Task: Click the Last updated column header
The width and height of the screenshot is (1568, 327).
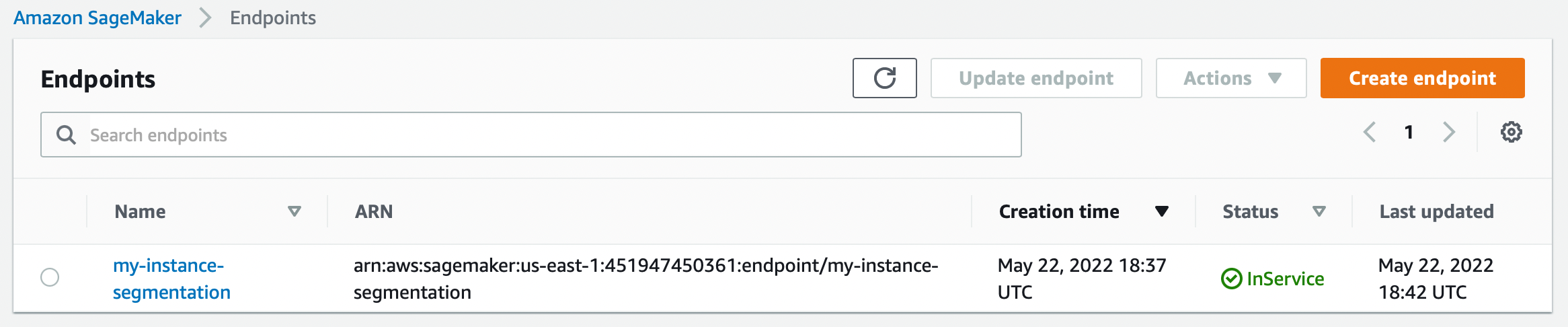Action: pos(1436,211)
